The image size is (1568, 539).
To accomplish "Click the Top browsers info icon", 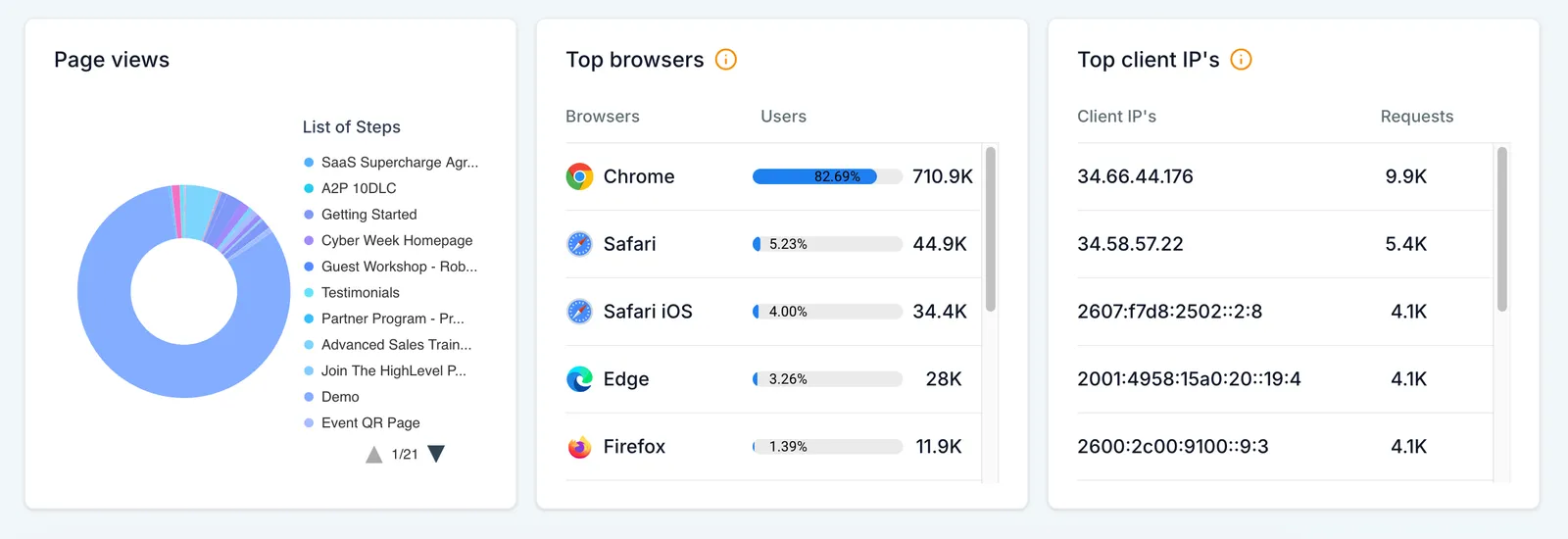I will (x=726, y=60).
